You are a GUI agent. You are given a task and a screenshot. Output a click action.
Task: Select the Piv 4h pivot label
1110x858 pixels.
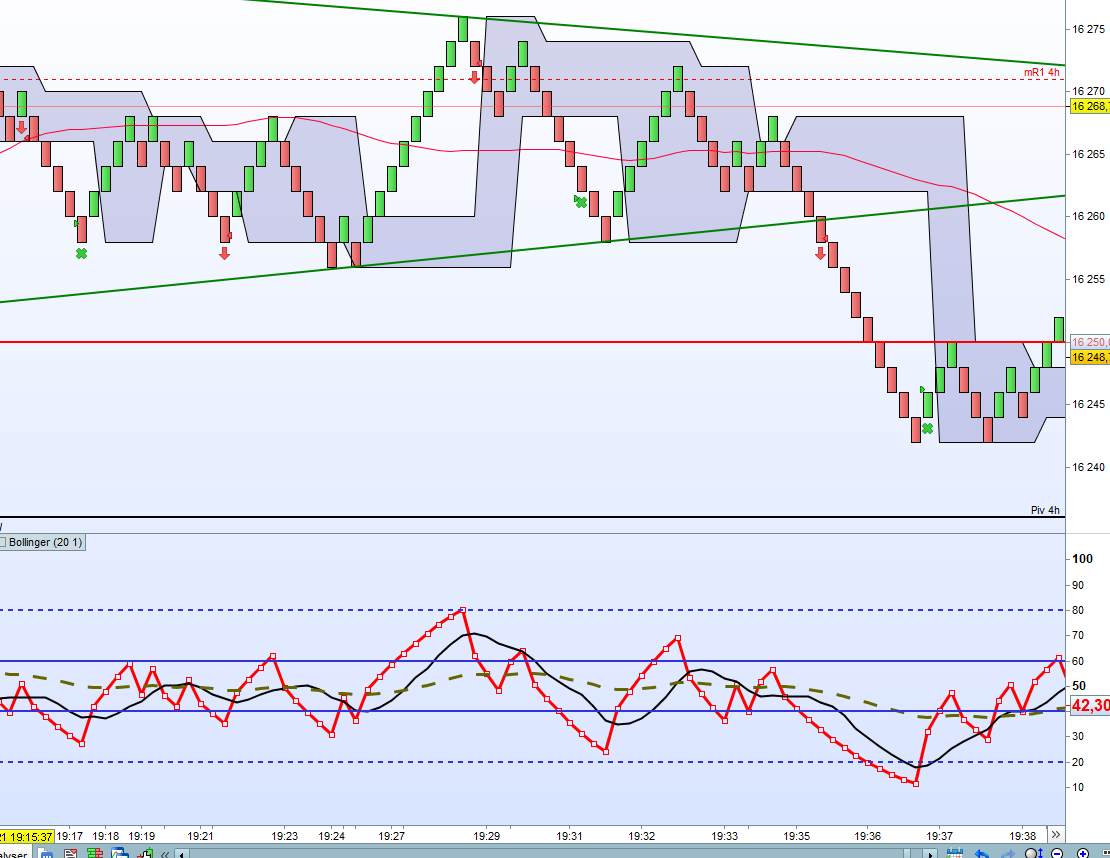(1045, 510)
